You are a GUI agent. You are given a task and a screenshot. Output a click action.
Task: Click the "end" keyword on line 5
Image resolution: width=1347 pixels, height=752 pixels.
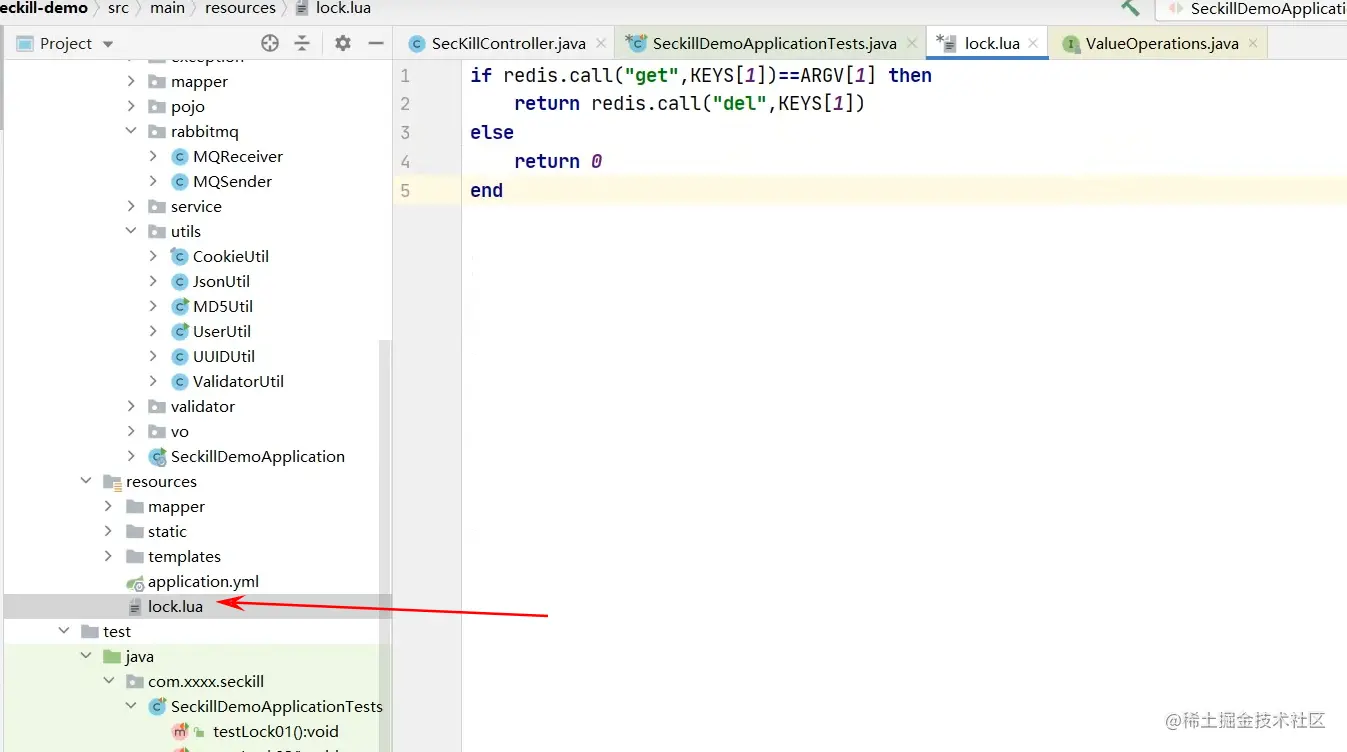coord(487,190)
